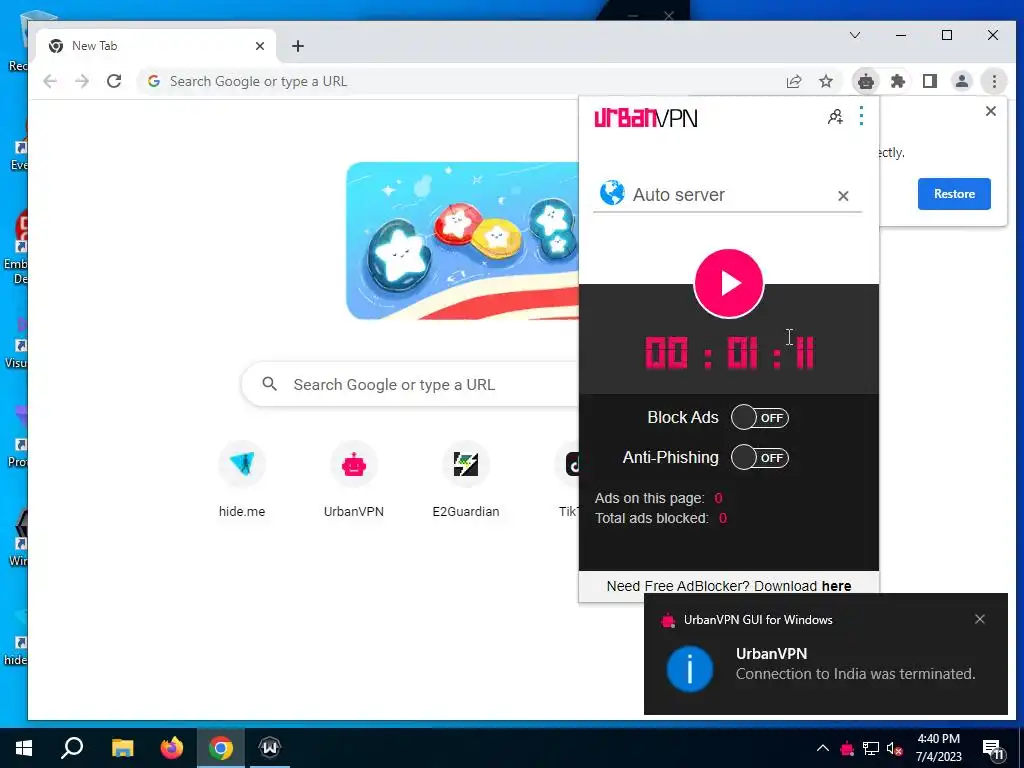Open the E2Guardian shortcut

pos(466,480)
